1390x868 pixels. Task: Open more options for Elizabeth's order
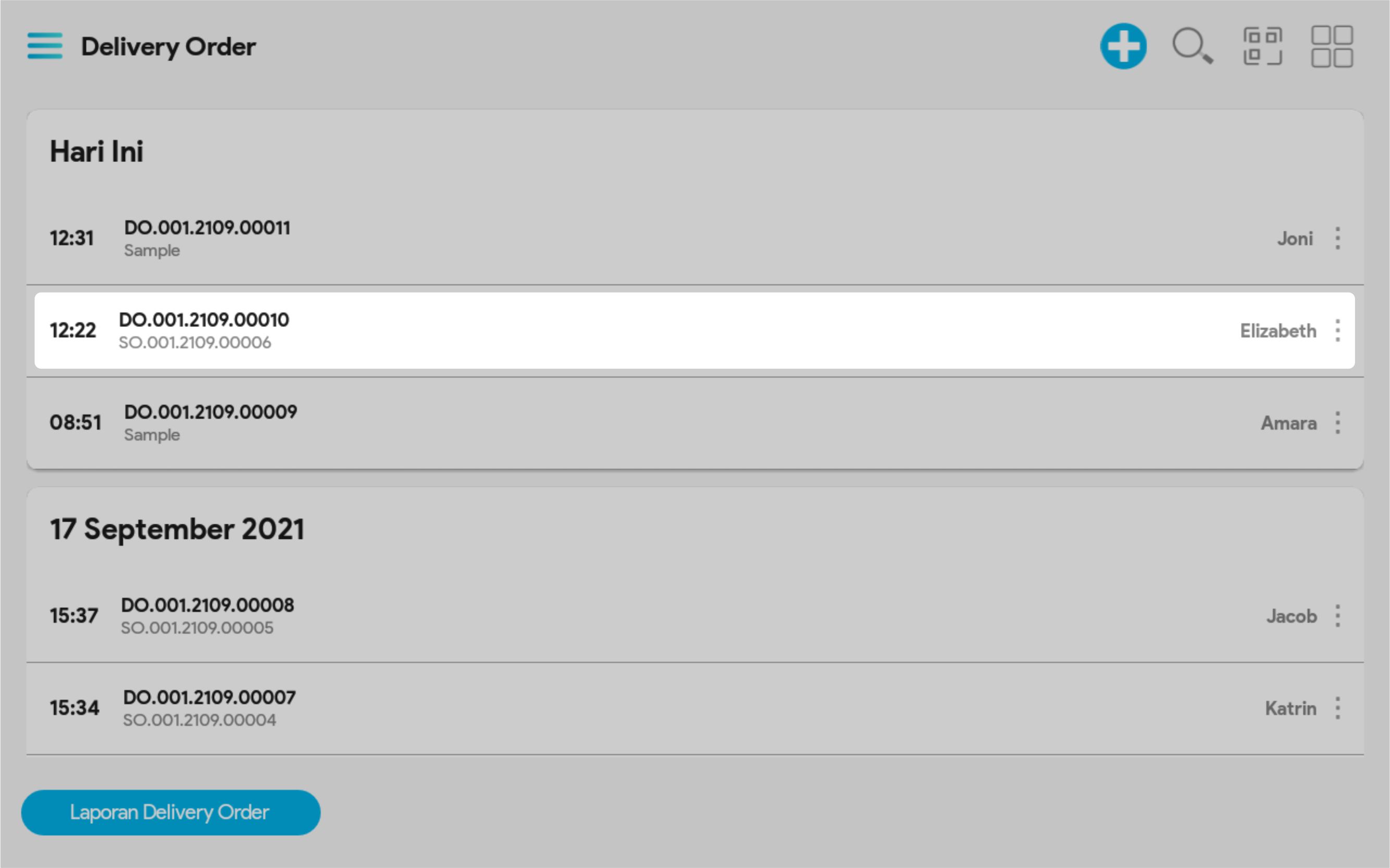pyautogui.click(x=1338, y=331)
